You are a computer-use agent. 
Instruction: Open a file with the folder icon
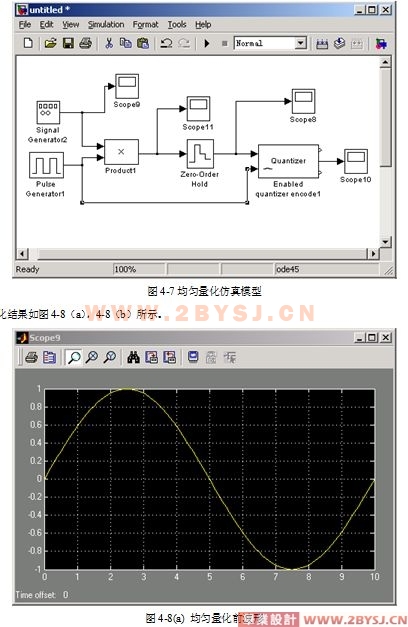click(x=50, y=43)
